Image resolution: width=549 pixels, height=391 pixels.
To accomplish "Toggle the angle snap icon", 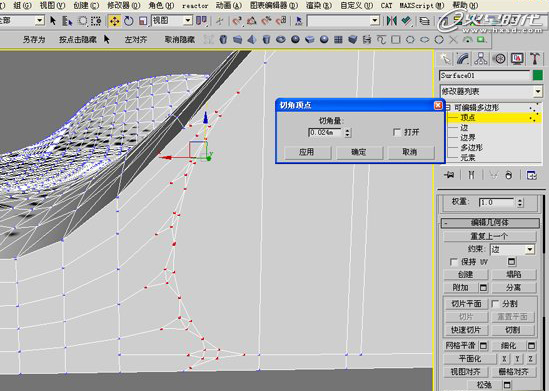I will pos(251,21).
